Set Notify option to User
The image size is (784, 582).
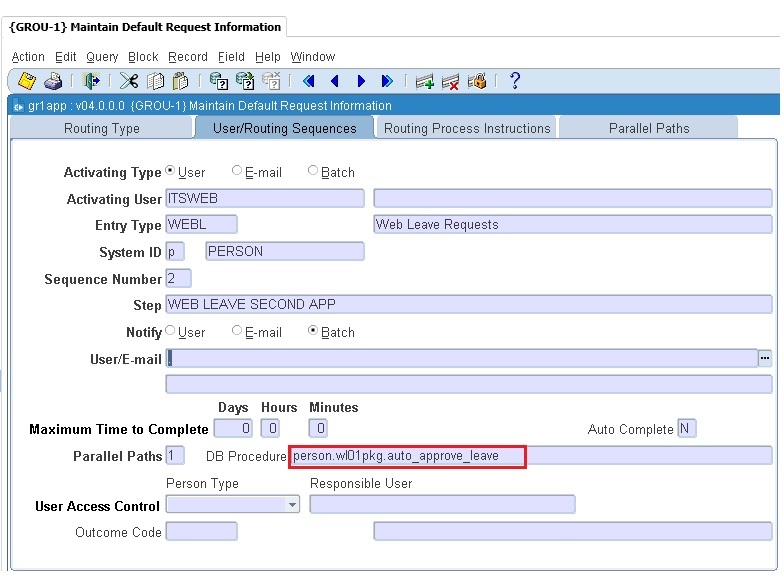point(170,331)
